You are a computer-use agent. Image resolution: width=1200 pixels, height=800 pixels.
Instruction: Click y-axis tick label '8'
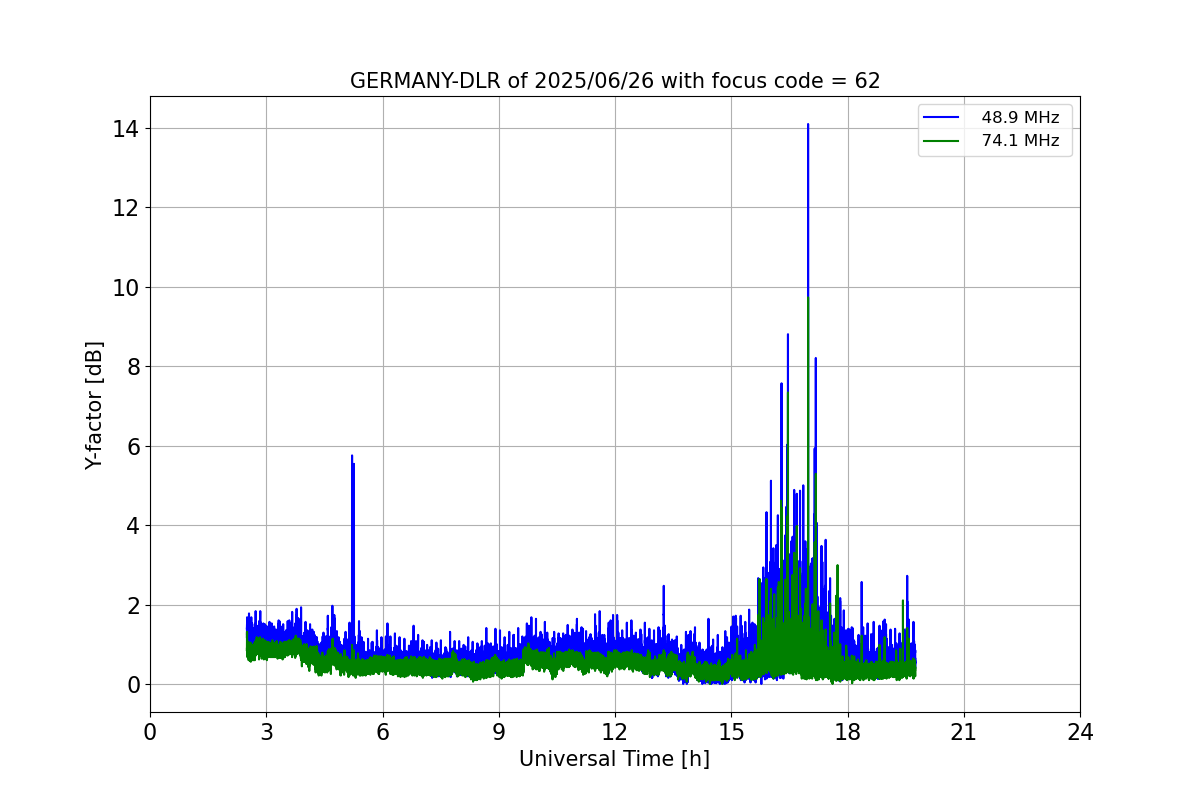pos(134,367)
